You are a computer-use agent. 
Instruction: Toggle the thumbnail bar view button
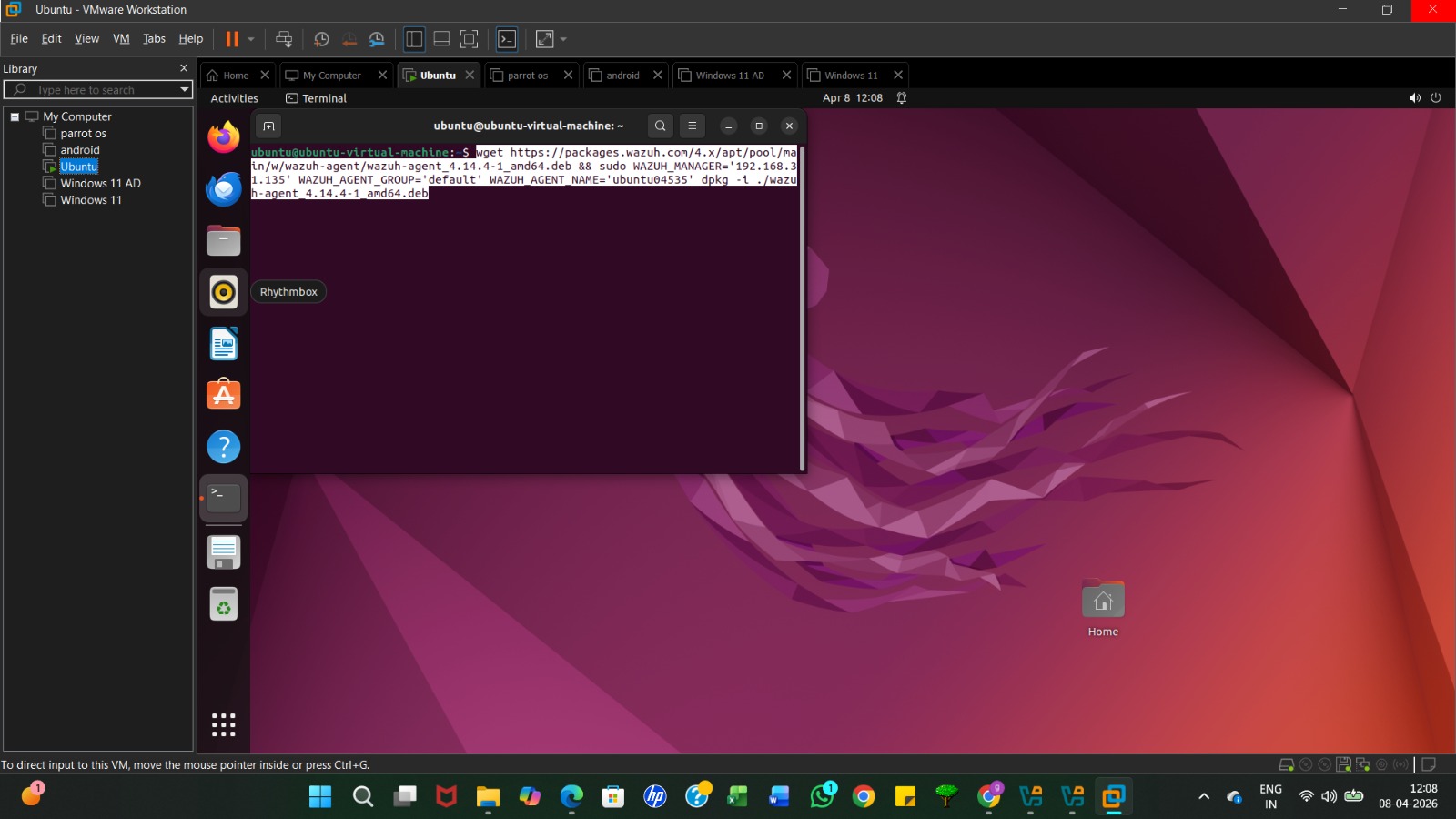pyautogui.click(x=441, y=39)
